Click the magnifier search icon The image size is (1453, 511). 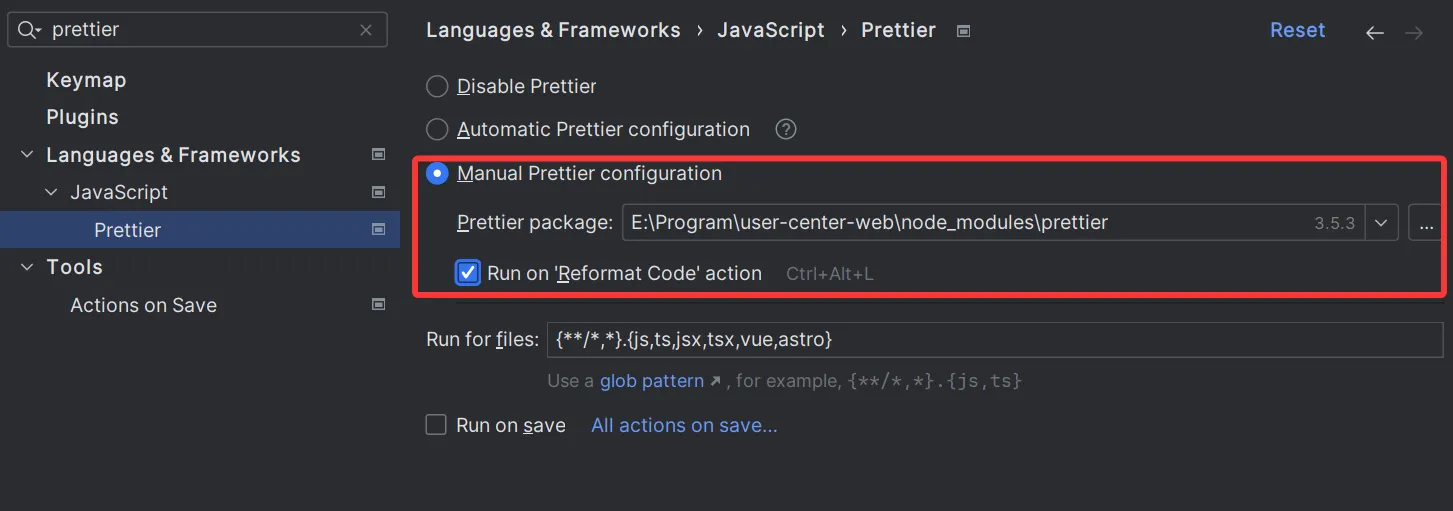pos(28,30)
